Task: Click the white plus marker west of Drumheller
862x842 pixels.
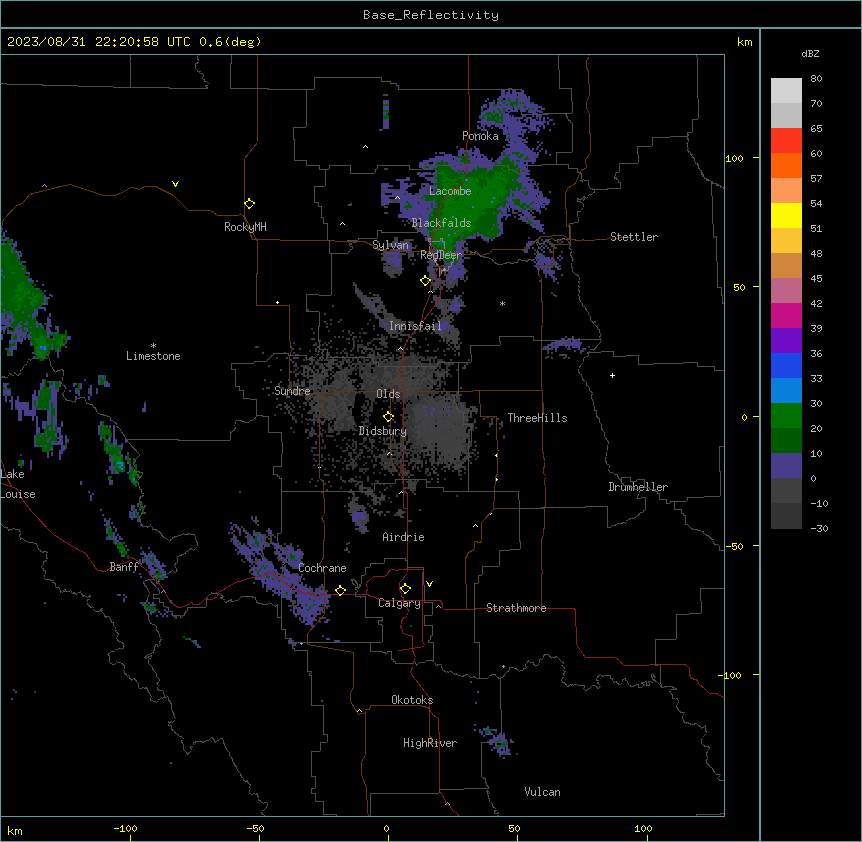Action: pos(612,375)
